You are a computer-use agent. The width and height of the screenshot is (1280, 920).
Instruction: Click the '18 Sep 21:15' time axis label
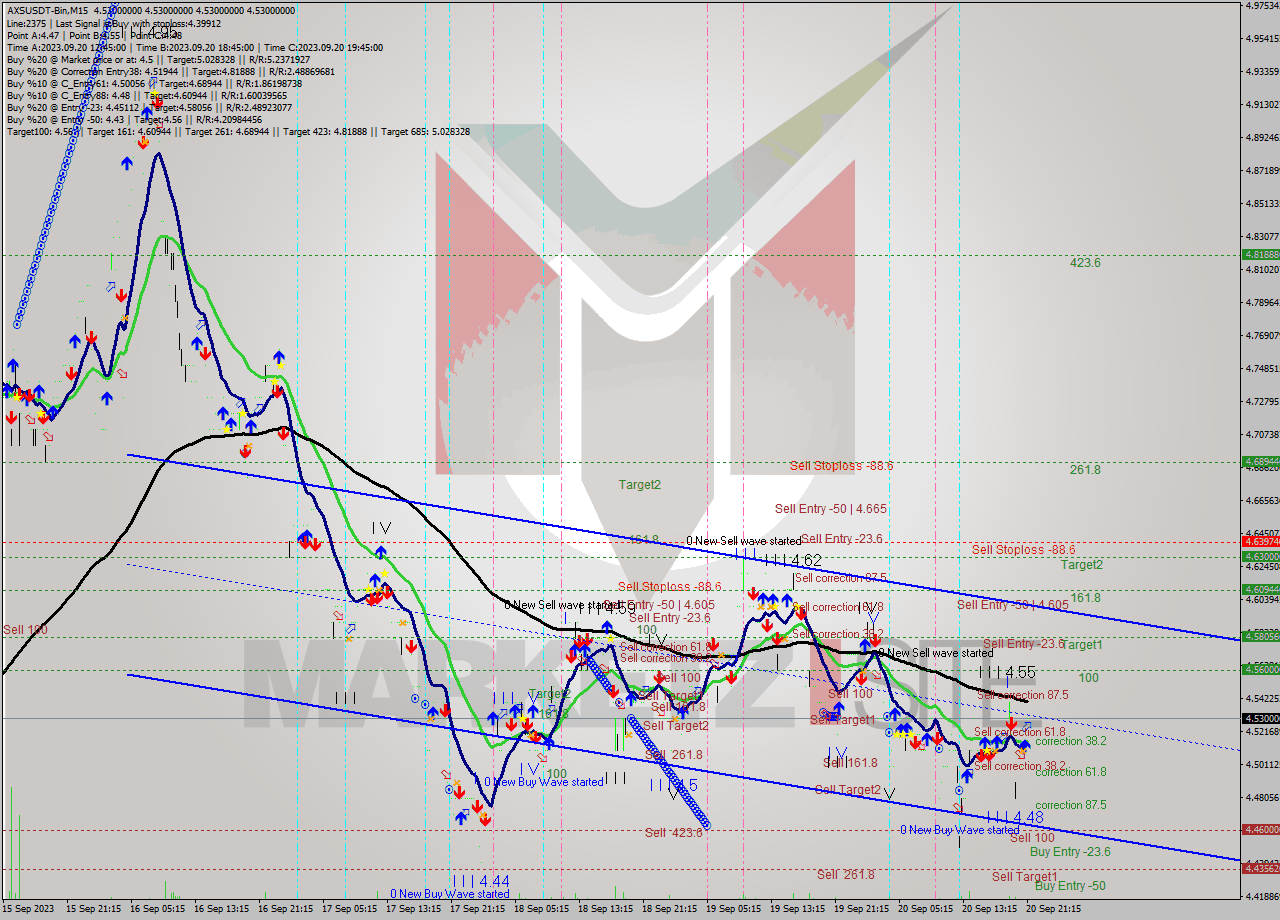click(670, 910)
